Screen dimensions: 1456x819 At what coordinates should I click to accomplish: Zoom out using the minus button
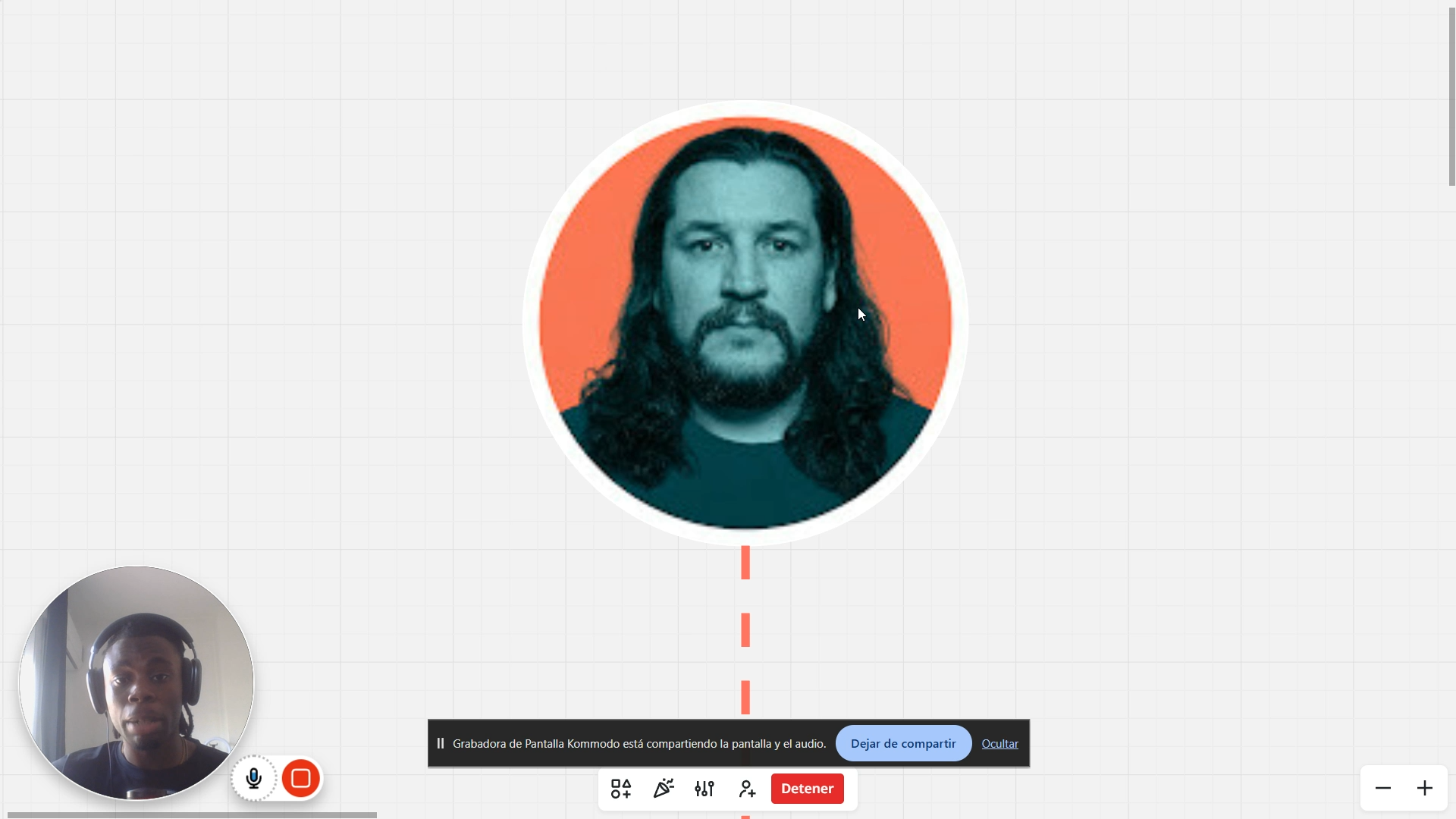point(1383,789)
